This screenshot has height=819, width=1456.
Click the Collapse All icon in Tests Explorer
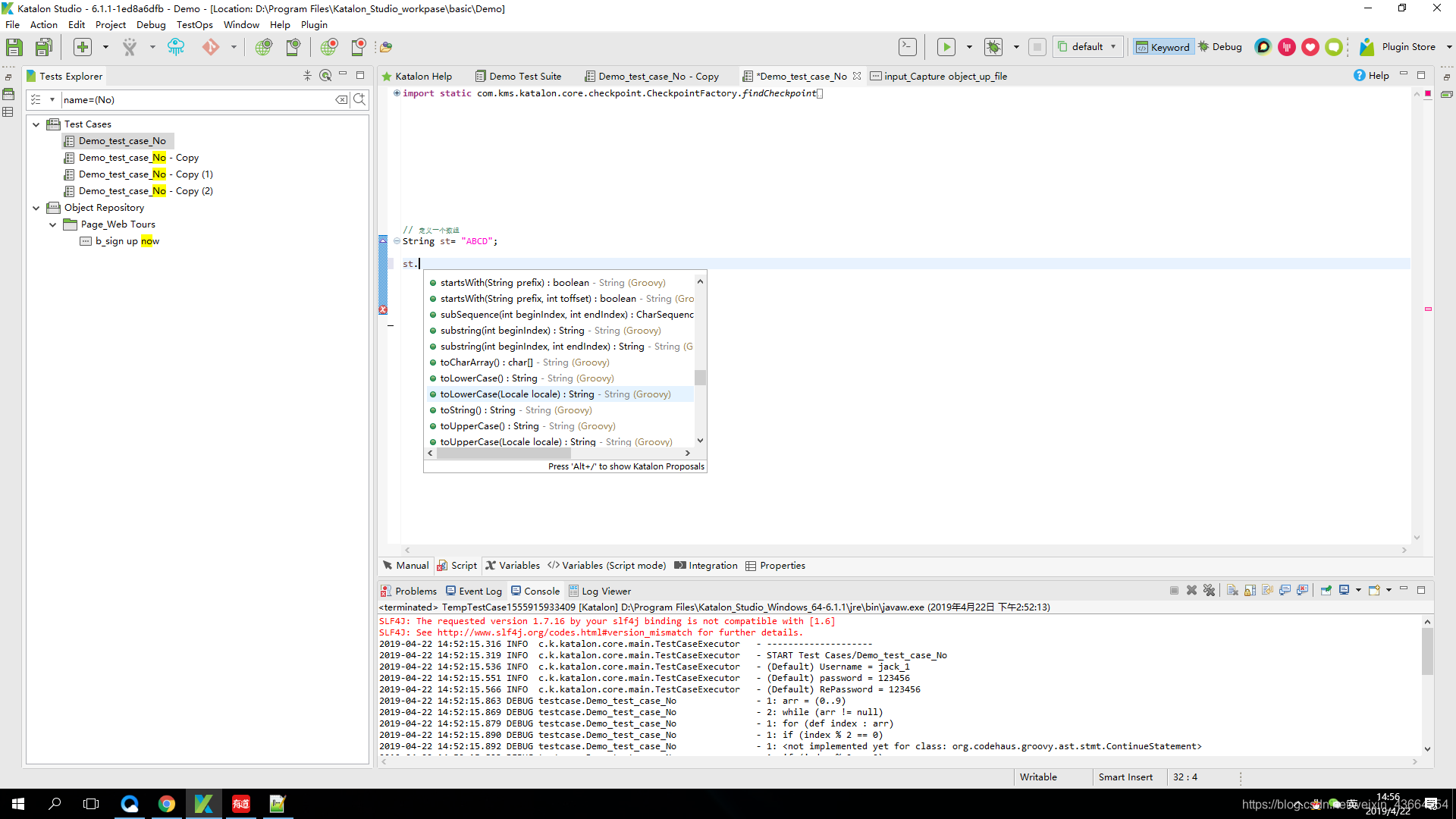click(x=307, y=76)
